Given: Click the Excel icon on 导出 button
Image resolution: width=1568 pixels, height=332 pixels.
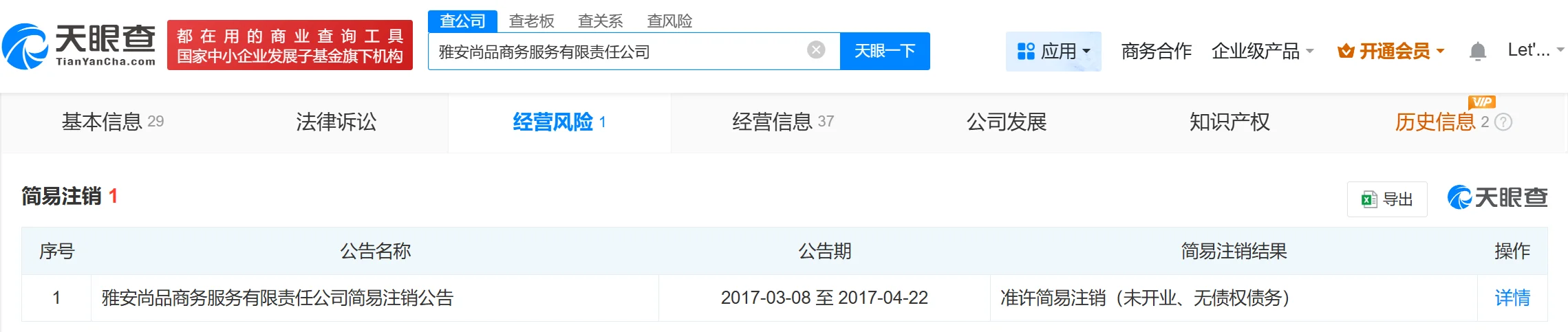Looking at the screenshot, I should 1368,199.
